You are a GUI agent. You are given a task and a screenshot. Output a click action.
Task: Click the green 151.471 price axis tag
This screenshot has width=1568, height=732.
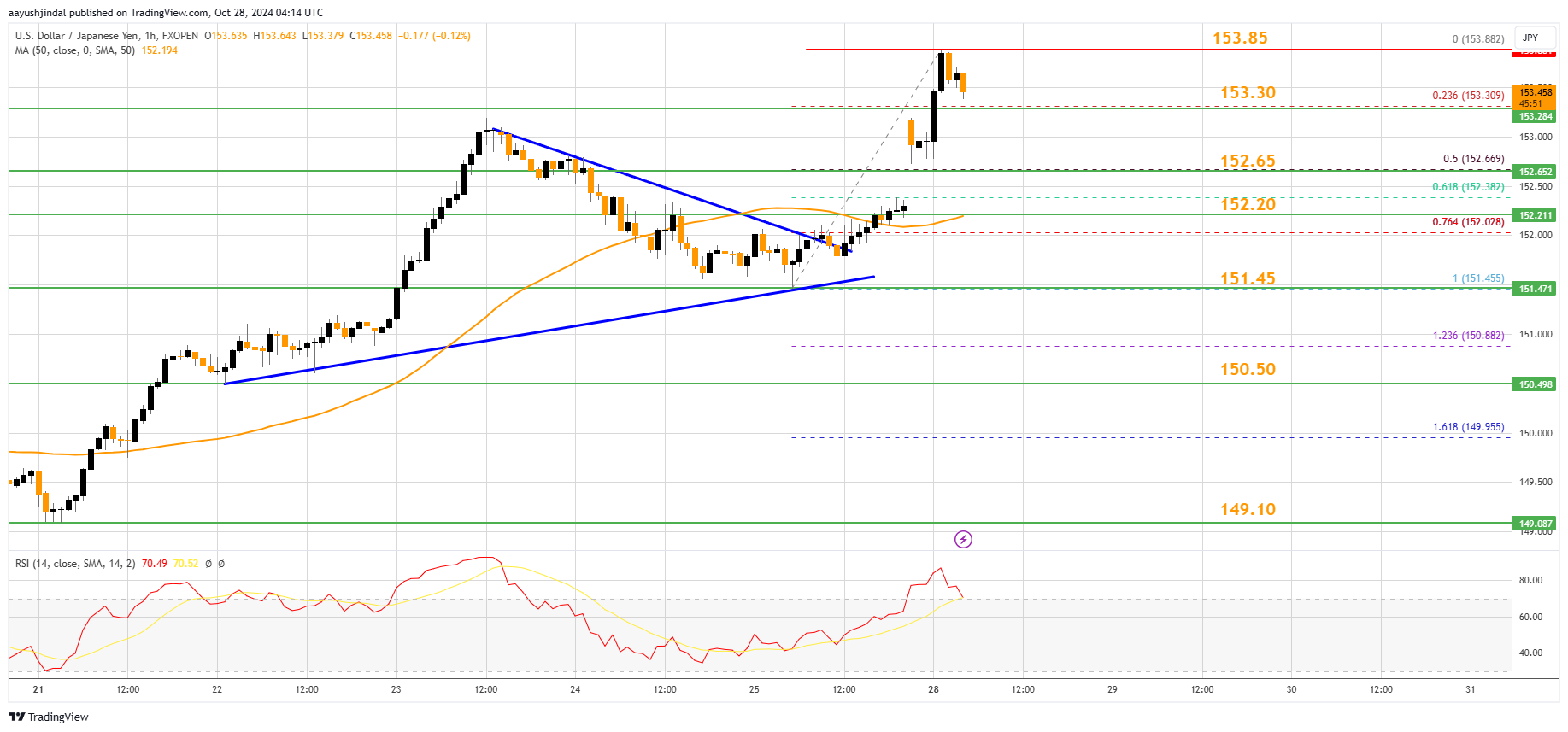[x=1535, y=289]
